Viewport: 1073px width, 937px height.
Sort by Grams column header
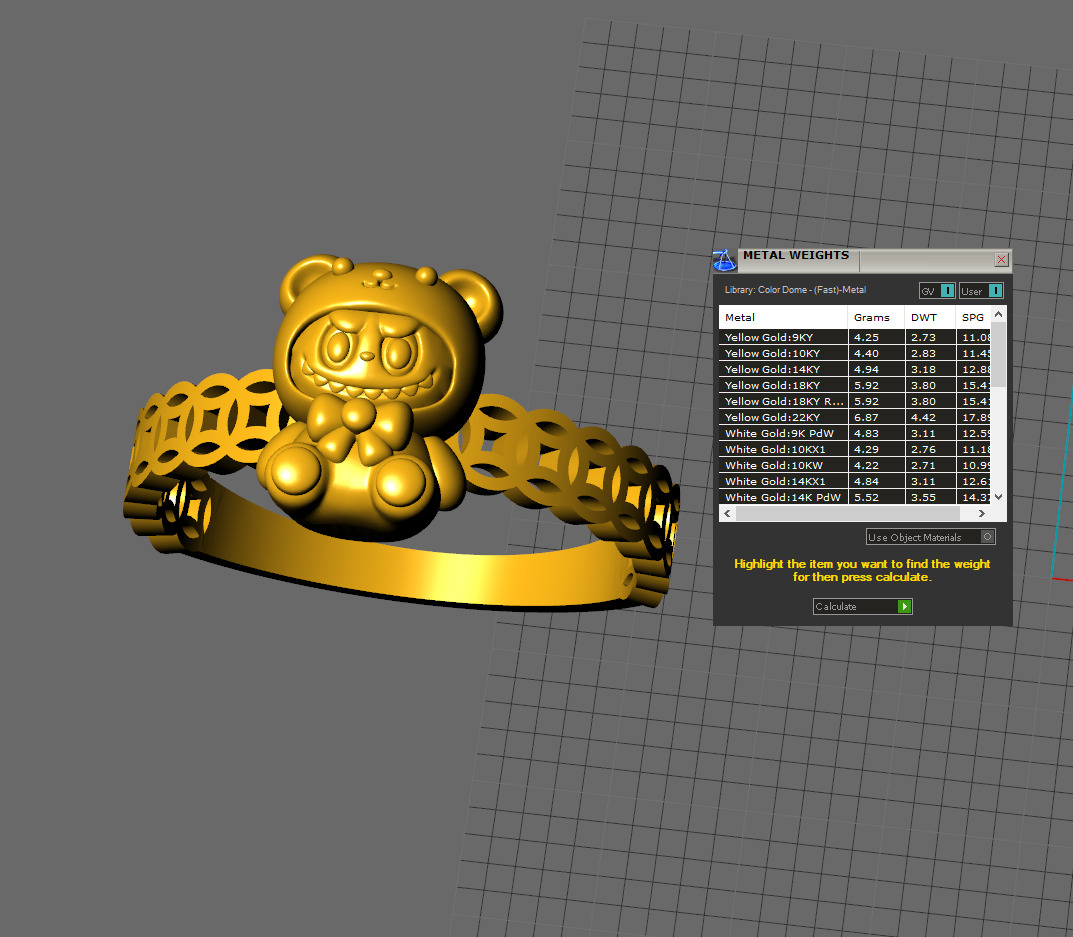click(x=876, y=318)
